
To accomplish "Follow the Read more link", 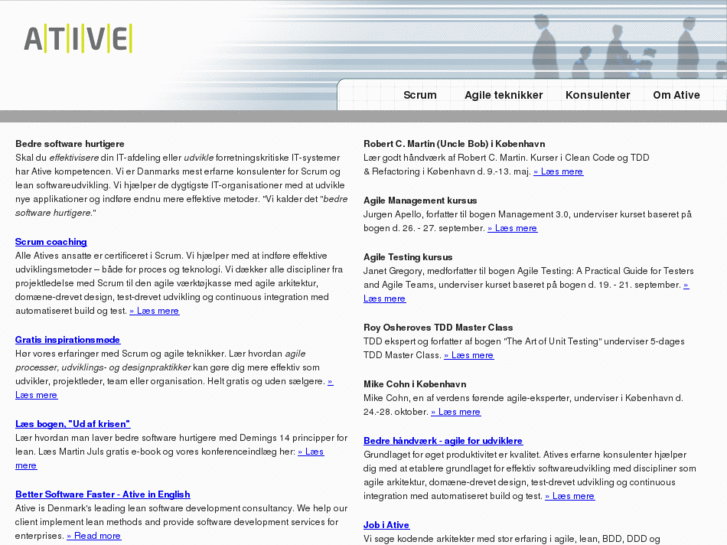I will (x=94, y=536).
